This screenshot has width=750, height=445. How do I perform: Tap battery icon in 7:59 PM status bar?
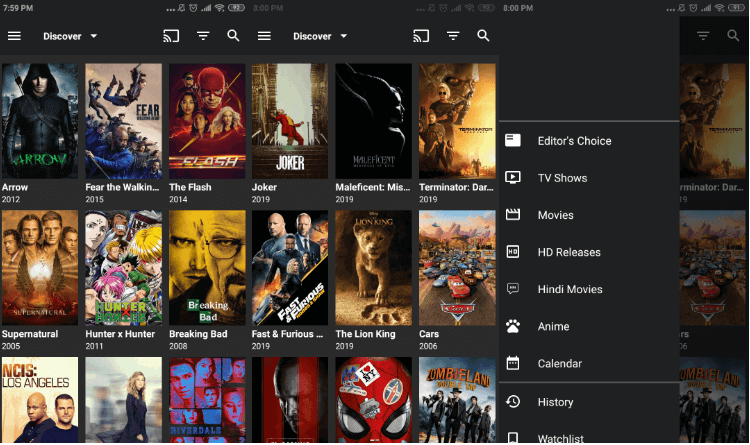click(x=237, y=8)
